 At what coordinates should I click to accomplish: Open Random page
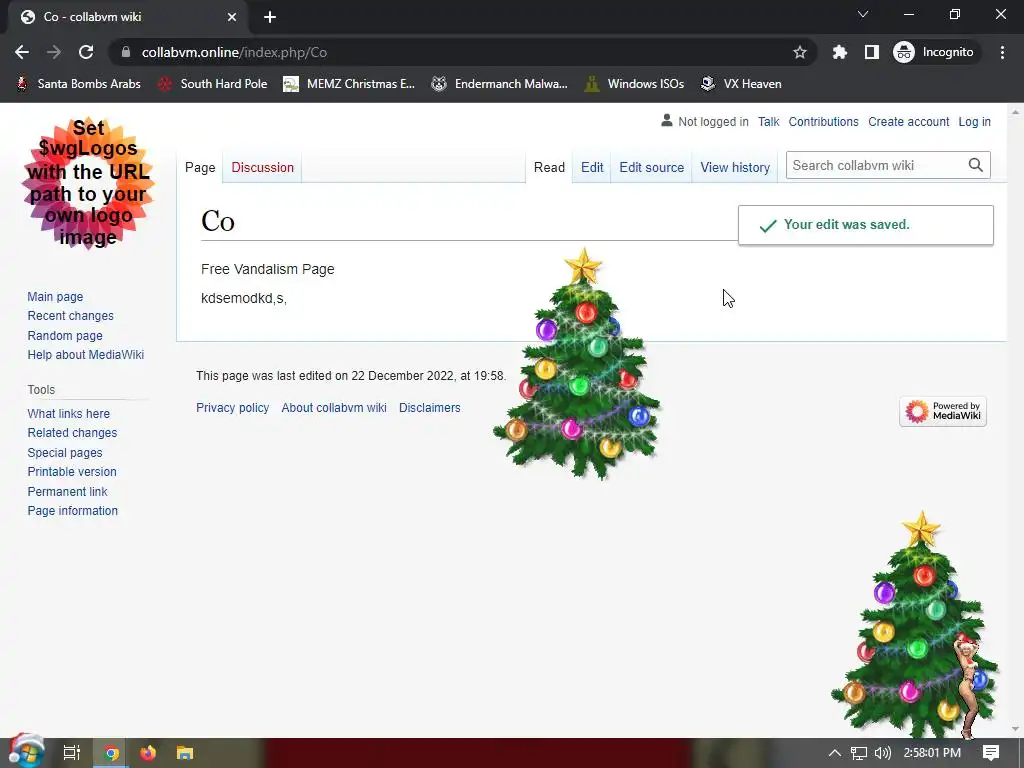[65, 336]
